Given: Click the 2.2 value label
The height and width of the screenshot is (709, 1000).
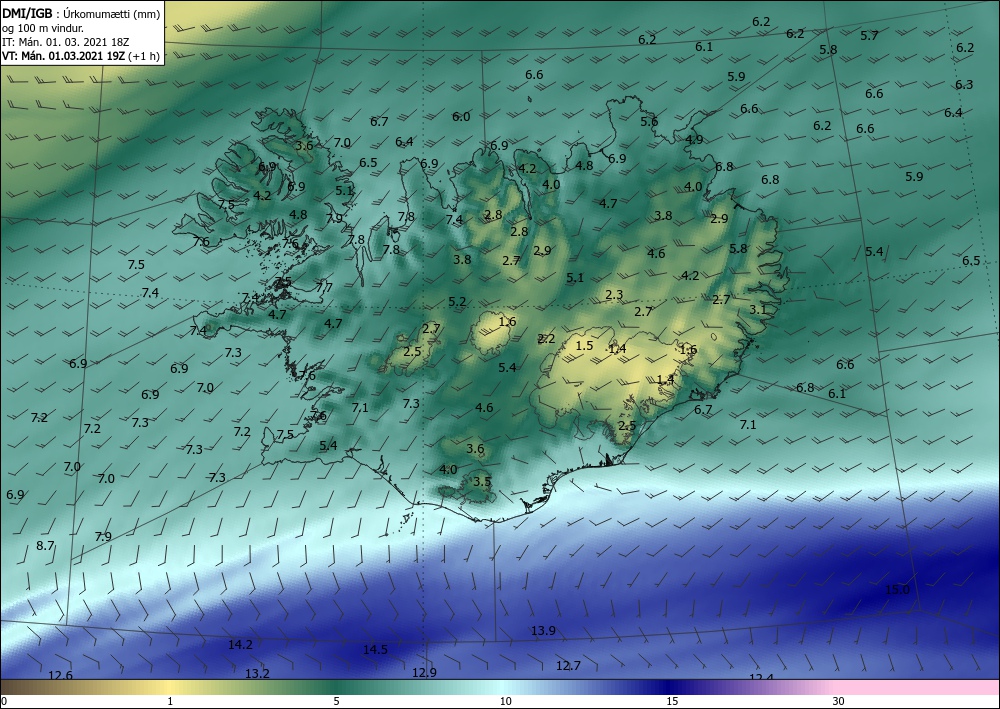Looking at the screenshot, I should pyautogui.click(x=547, y=339).
